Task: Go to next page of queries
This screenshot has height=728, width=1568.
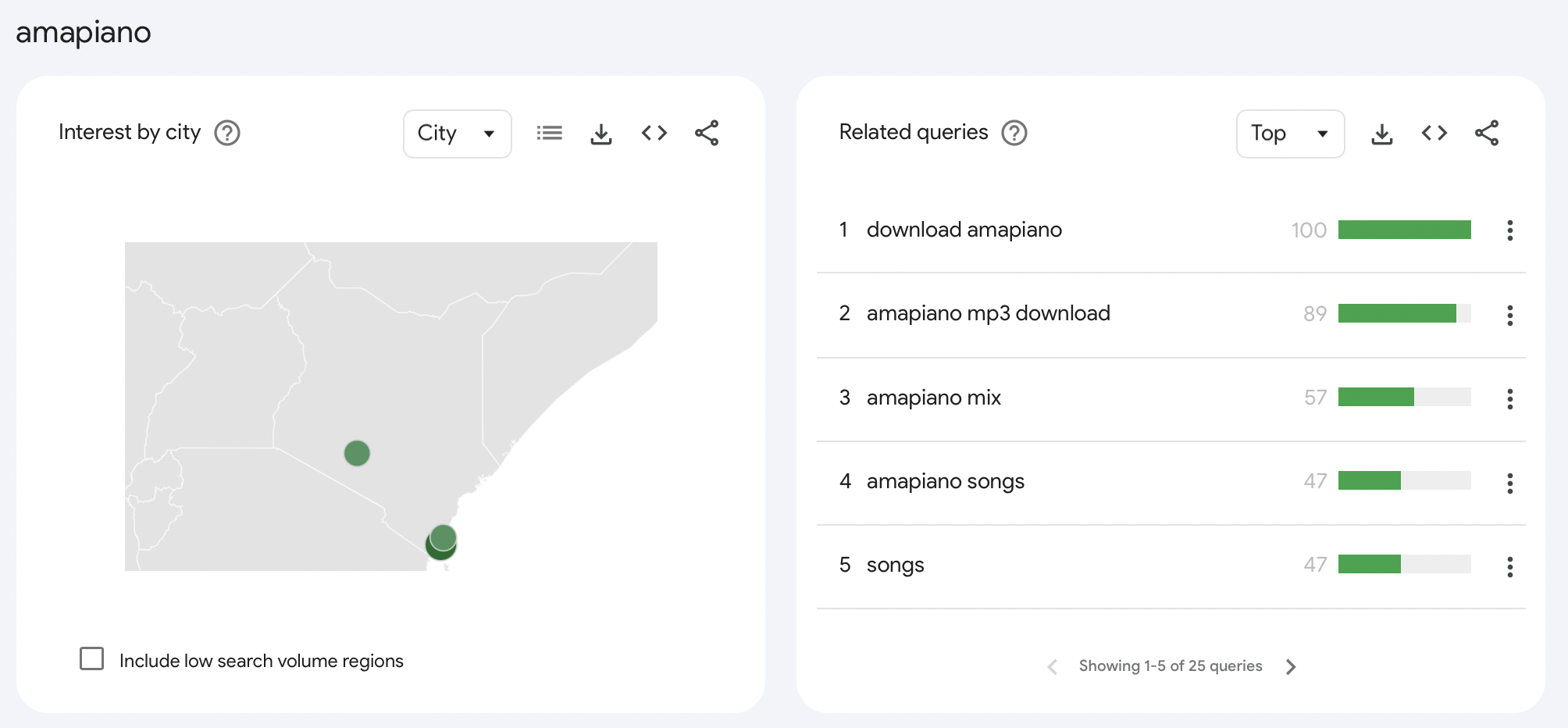Action: 1291,666
